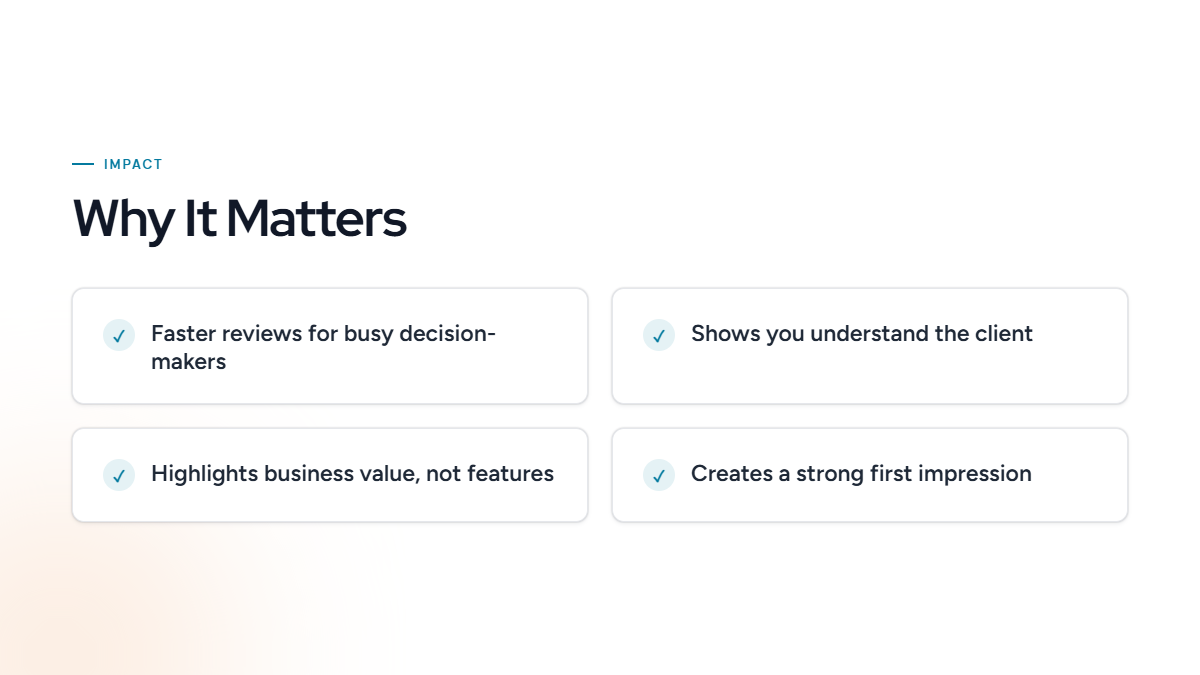Select the IMPACT section label
The image size is (1200, 675).
click(133, 164)
